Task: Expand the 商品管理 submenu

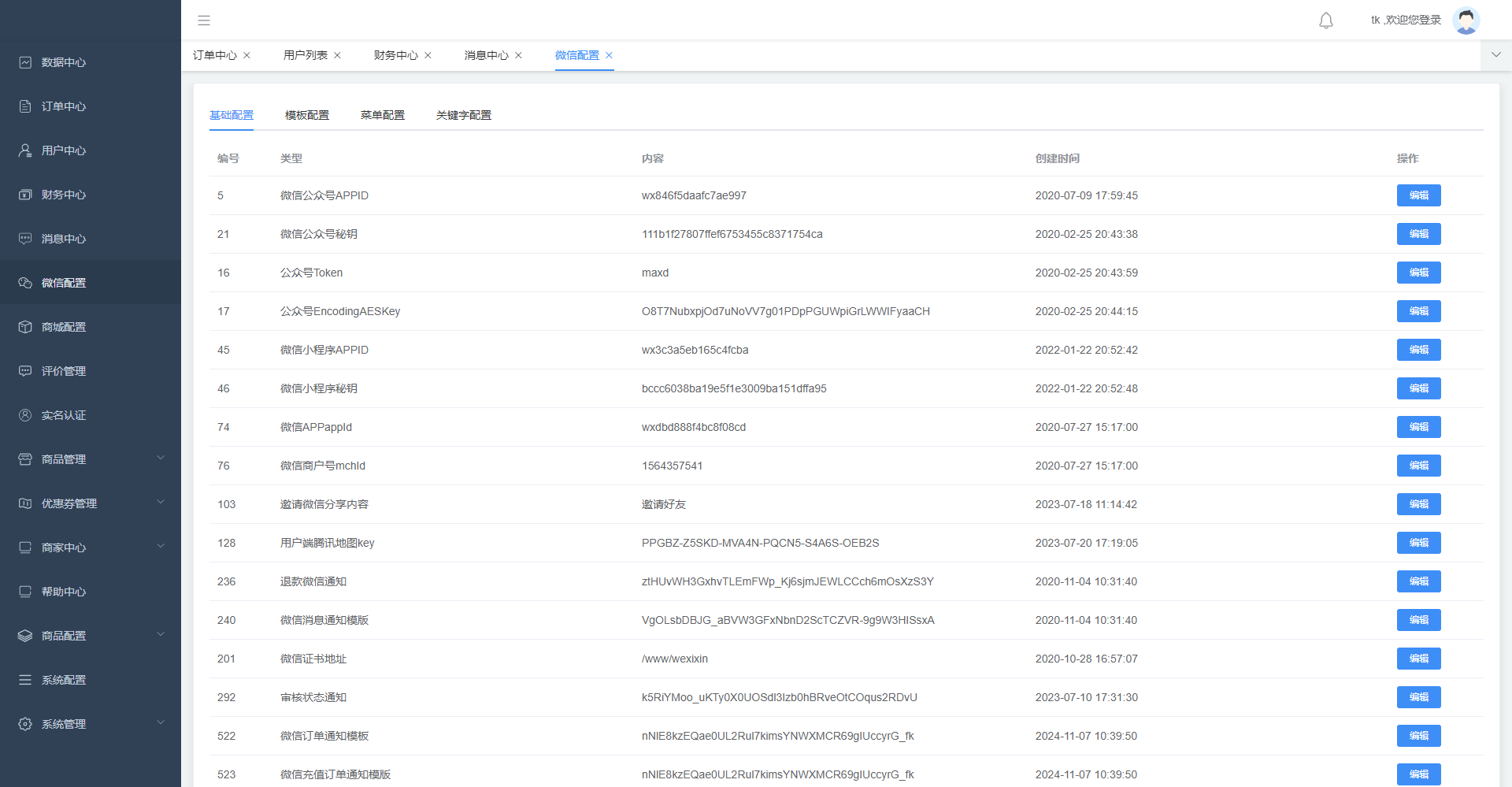Action: click(91, 459)
